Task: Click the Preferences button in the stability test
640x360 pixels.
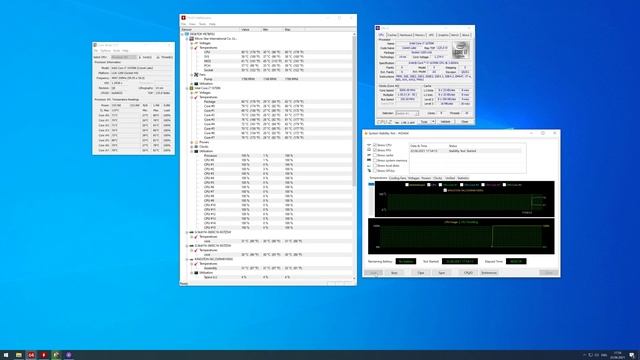Action: [489, 273]
